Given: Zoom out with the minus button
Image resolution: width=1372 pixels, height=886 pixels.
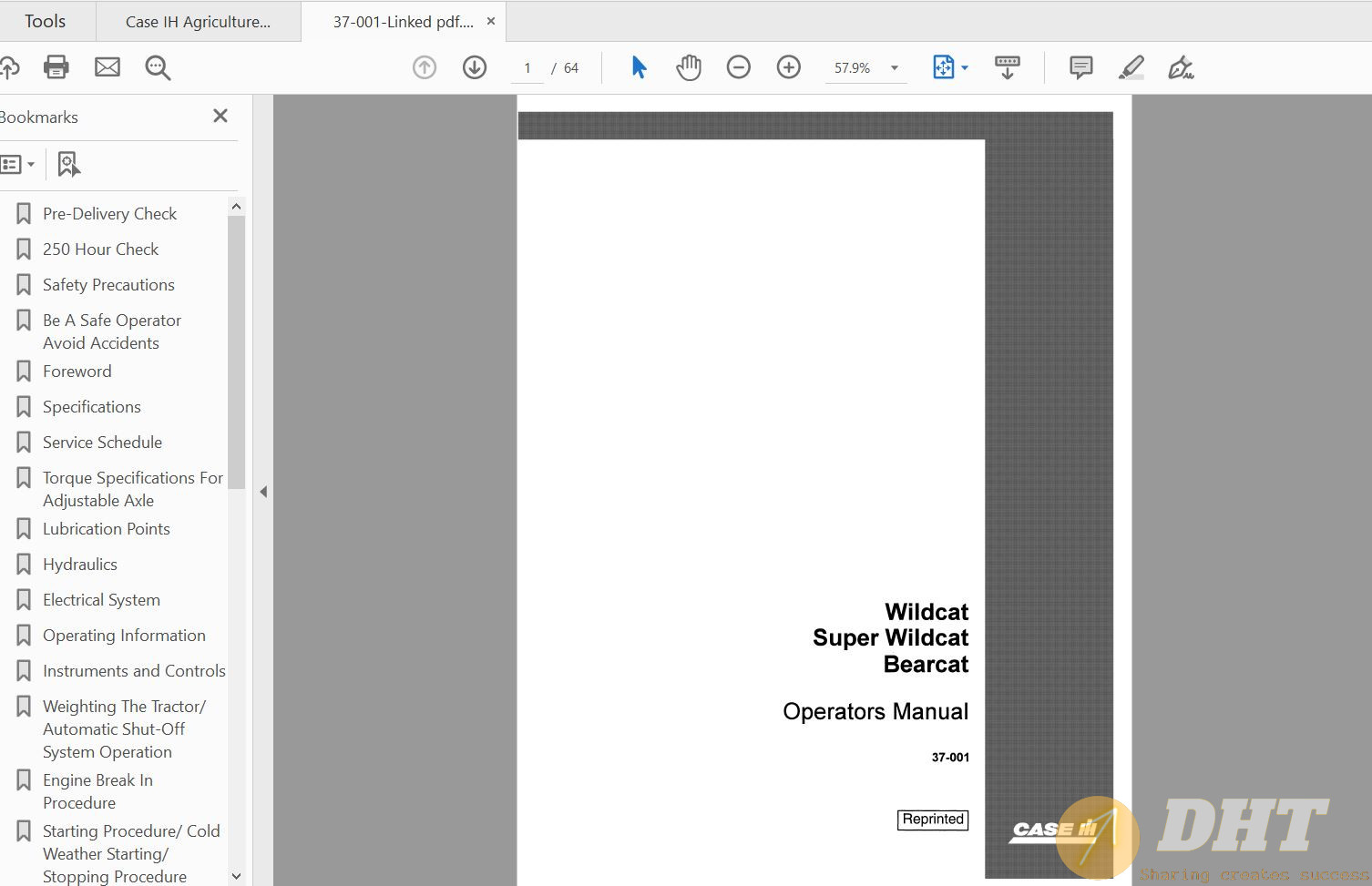Looking at the screenshot, I should tap(739, 67).
